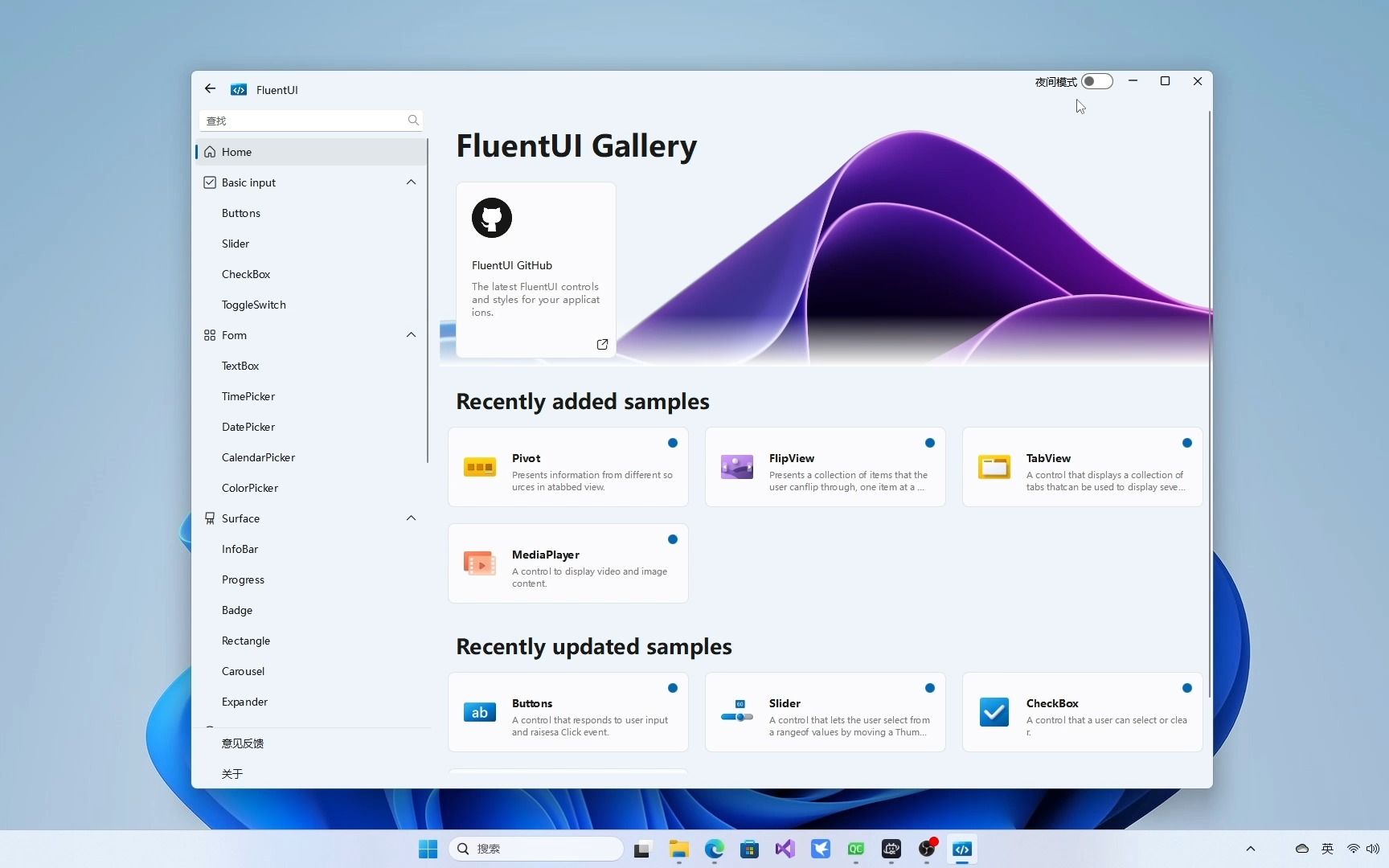Image resolution: width=1389 pixels, height=868 pixels.
Task: Click the MediaPlayer sample thumbnail icon
Action: pyautogui.click(x=479, y=563)
